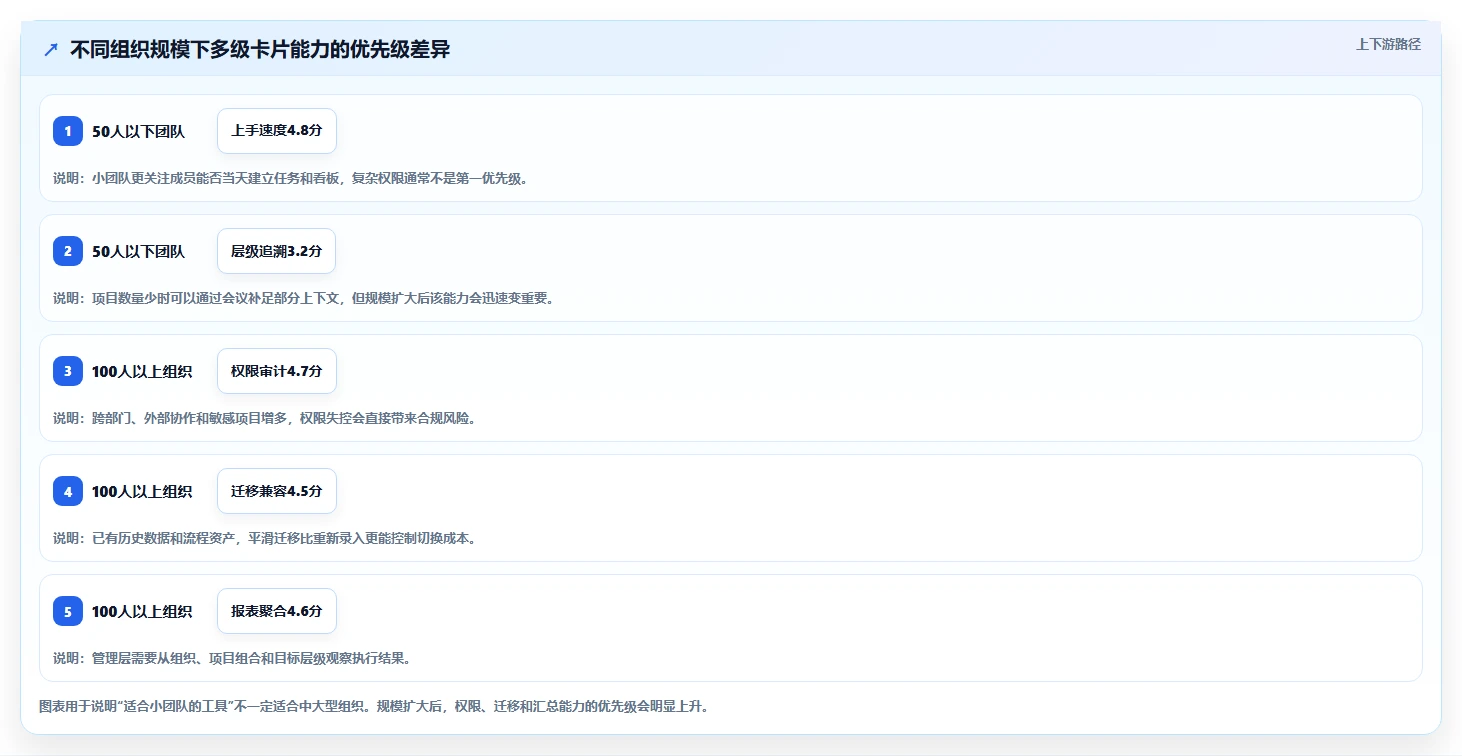Click the number 1 badge
This screenshot has height=756, width=1462.
click(68, 131)
